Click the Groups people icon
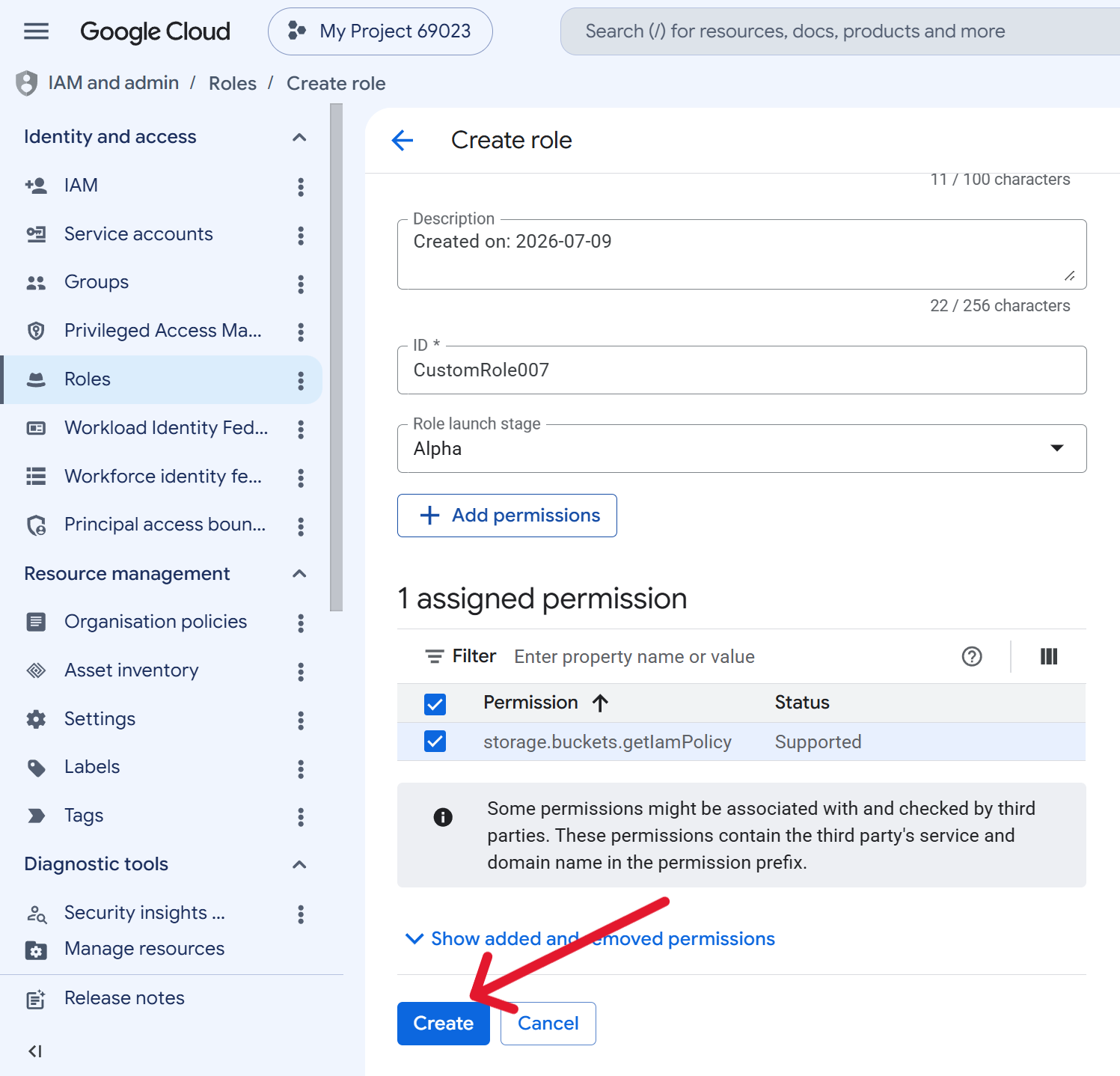The height and width of the screenshot is (1076, 1120). pos(36,283)
